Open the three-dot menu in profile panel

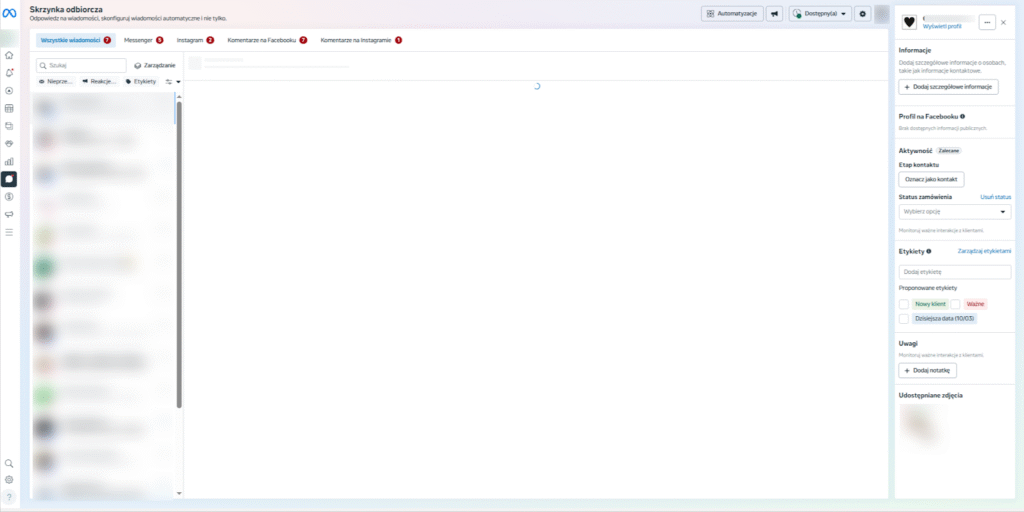click(986, 22)
